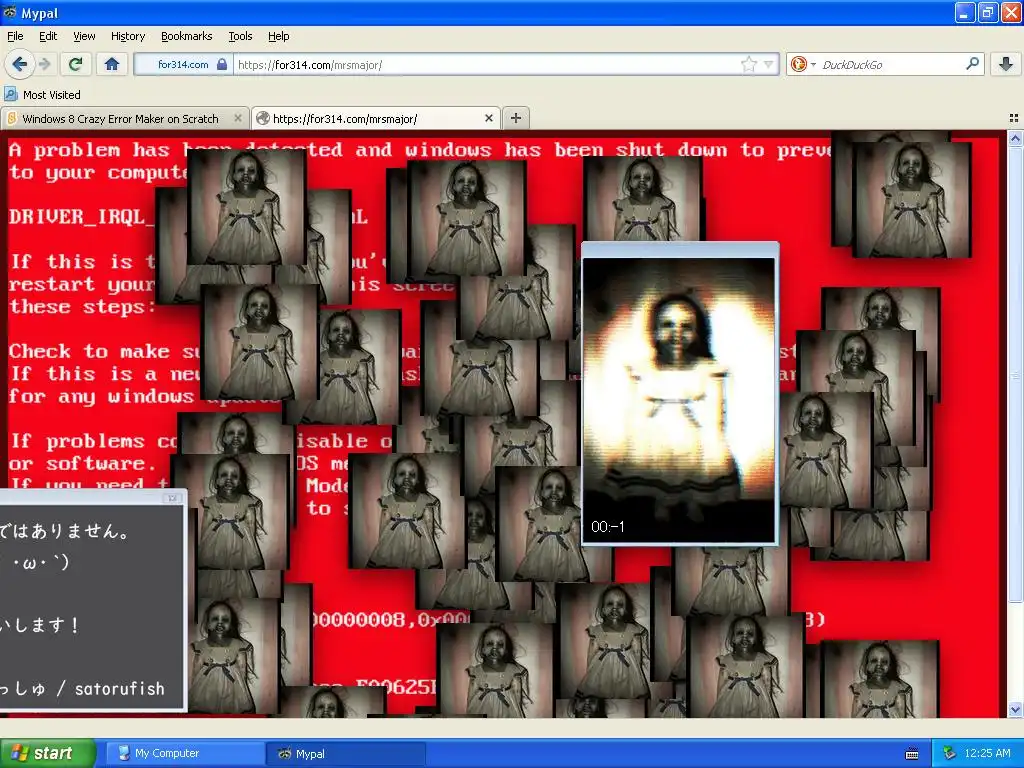The height and width of the screenshot is (768, 1024).
Task: Open the Help menu
Action: click(x=279, y=36)
